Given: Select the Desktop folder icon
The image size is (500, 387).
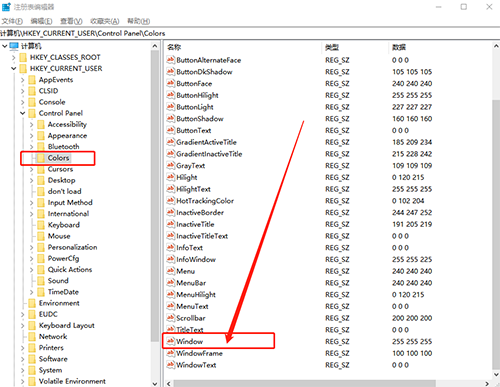Looking at the screenshot, I should (41, 180).
